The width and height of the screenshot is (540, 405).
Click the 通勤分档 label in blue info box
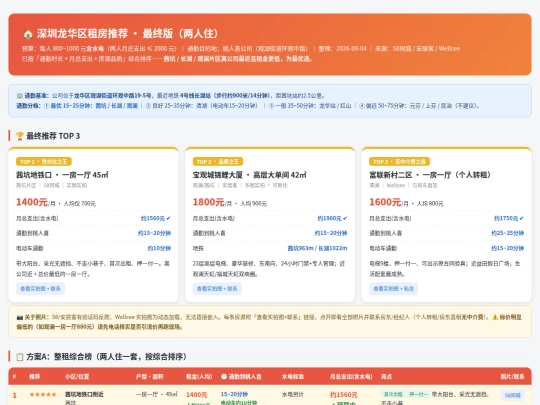click(29, 106)
